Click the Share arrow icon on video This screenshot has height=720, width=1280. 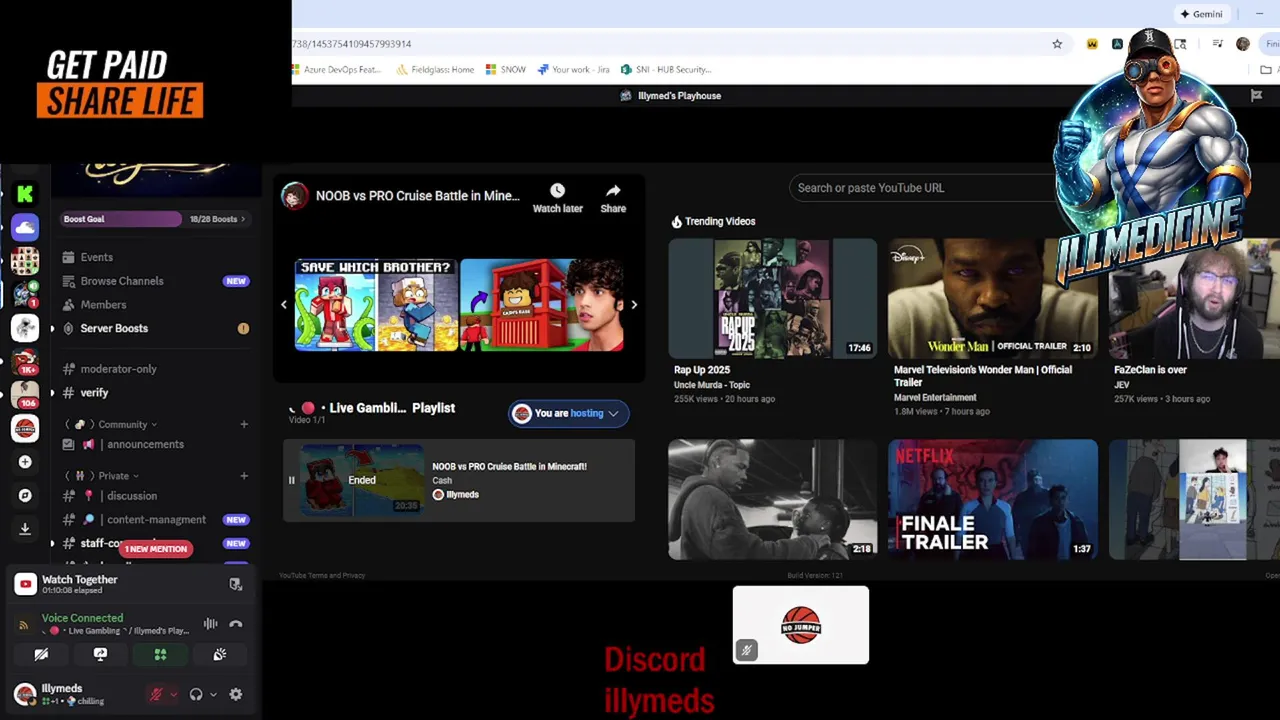point(613,190)
